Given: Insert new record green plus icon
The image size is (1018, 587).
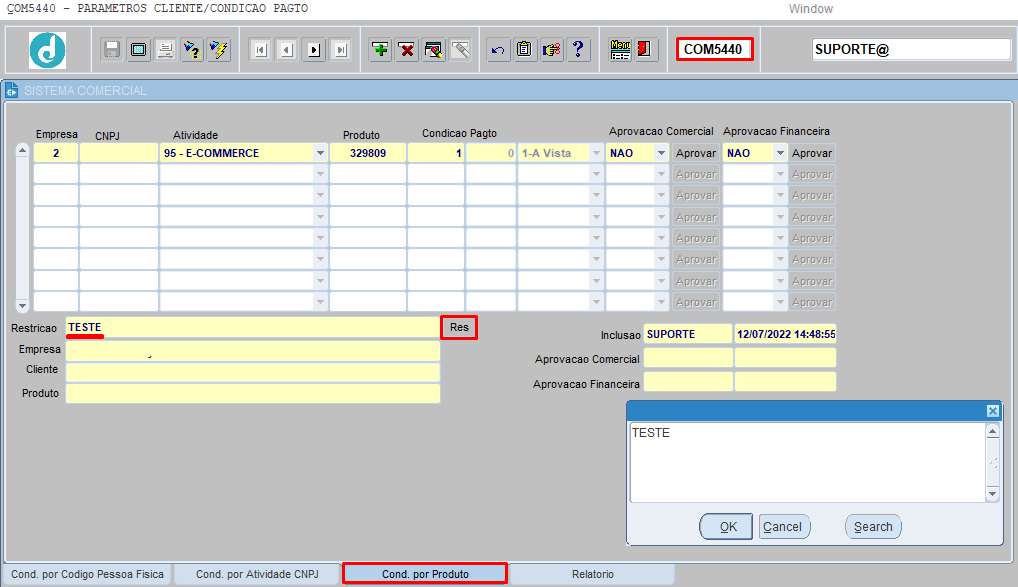Looking at the screenshot, I should (x=380, y=49).
